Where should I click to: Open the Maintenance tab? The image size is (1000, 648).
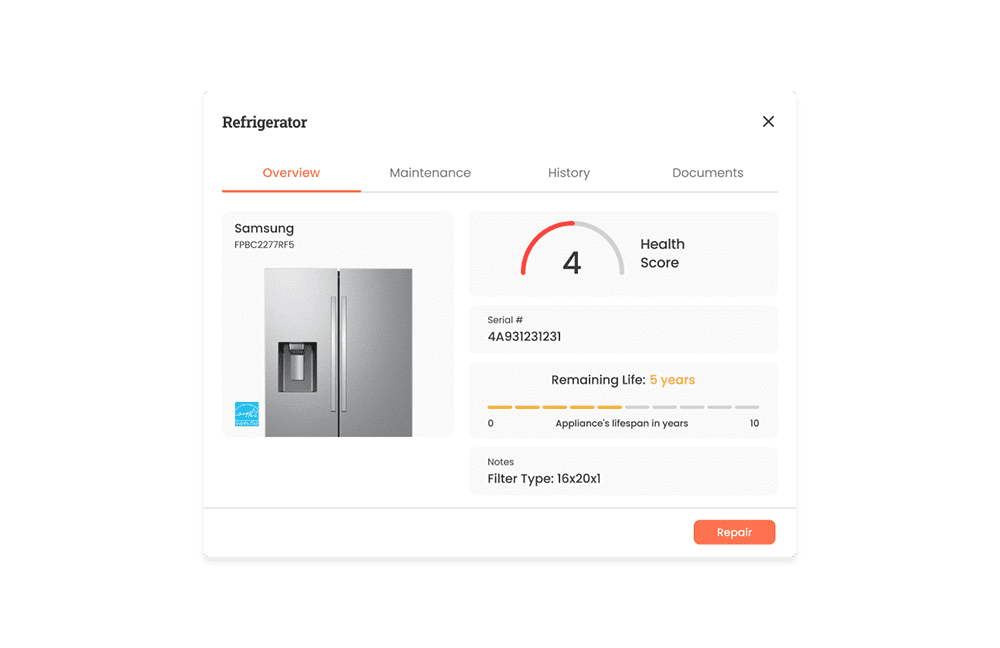(x=430, y=173)
